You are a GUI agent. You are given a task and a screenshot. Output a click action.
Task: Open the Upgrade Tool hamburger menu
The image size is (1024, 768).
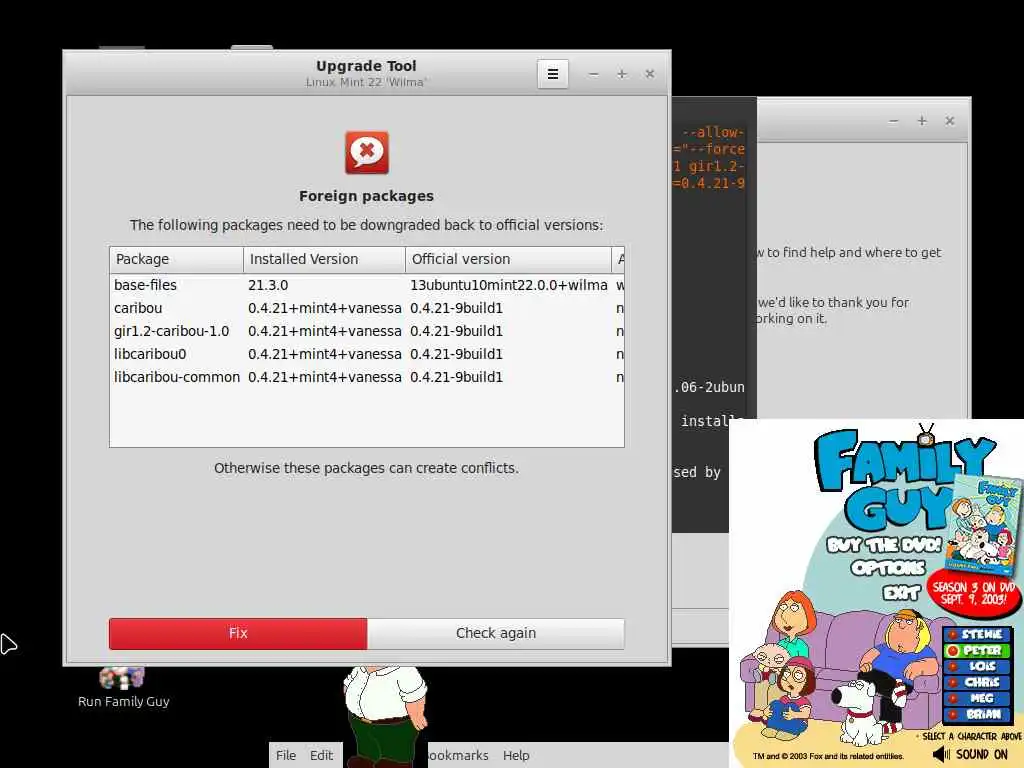click(x=552, y=74)
